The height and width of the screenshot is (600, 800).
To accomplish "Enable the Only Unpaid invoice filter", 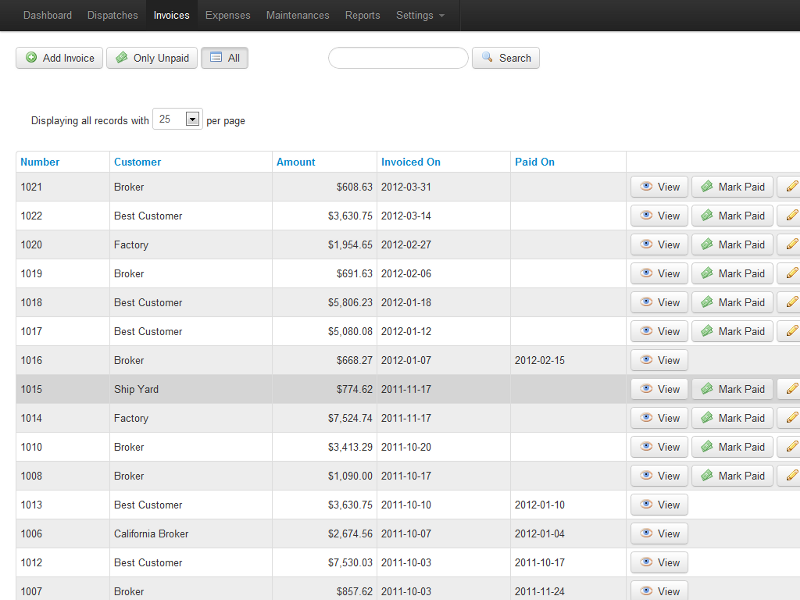I will click(151, 58).
